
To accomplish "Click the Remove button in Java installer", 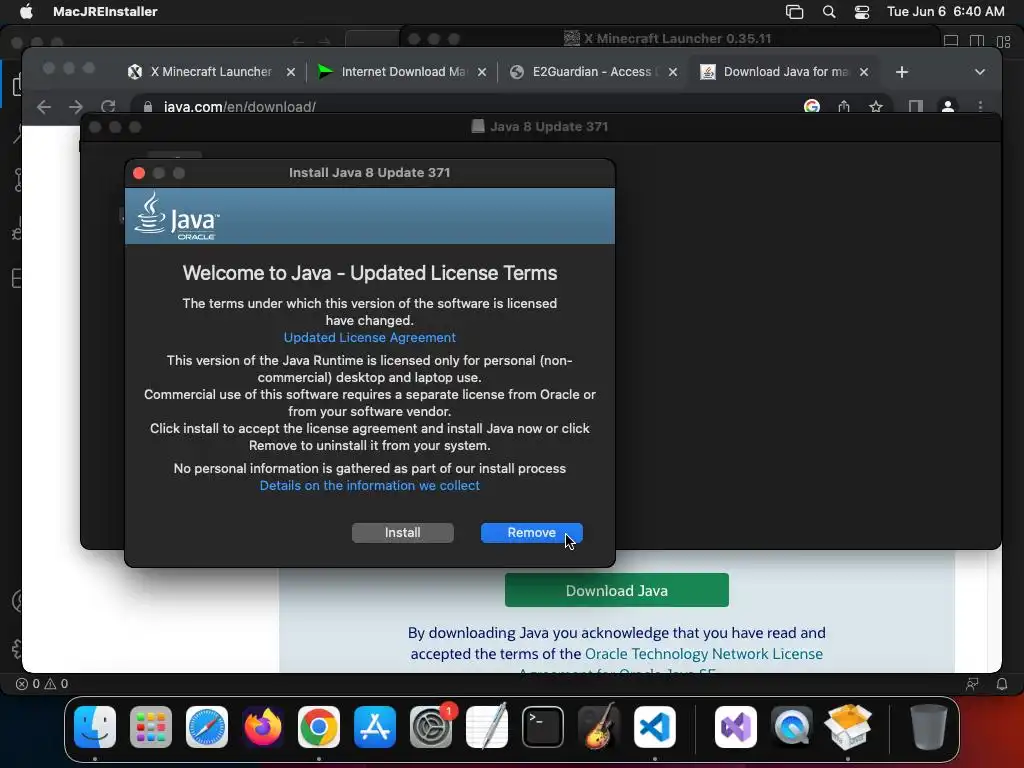I will point(532,533).
